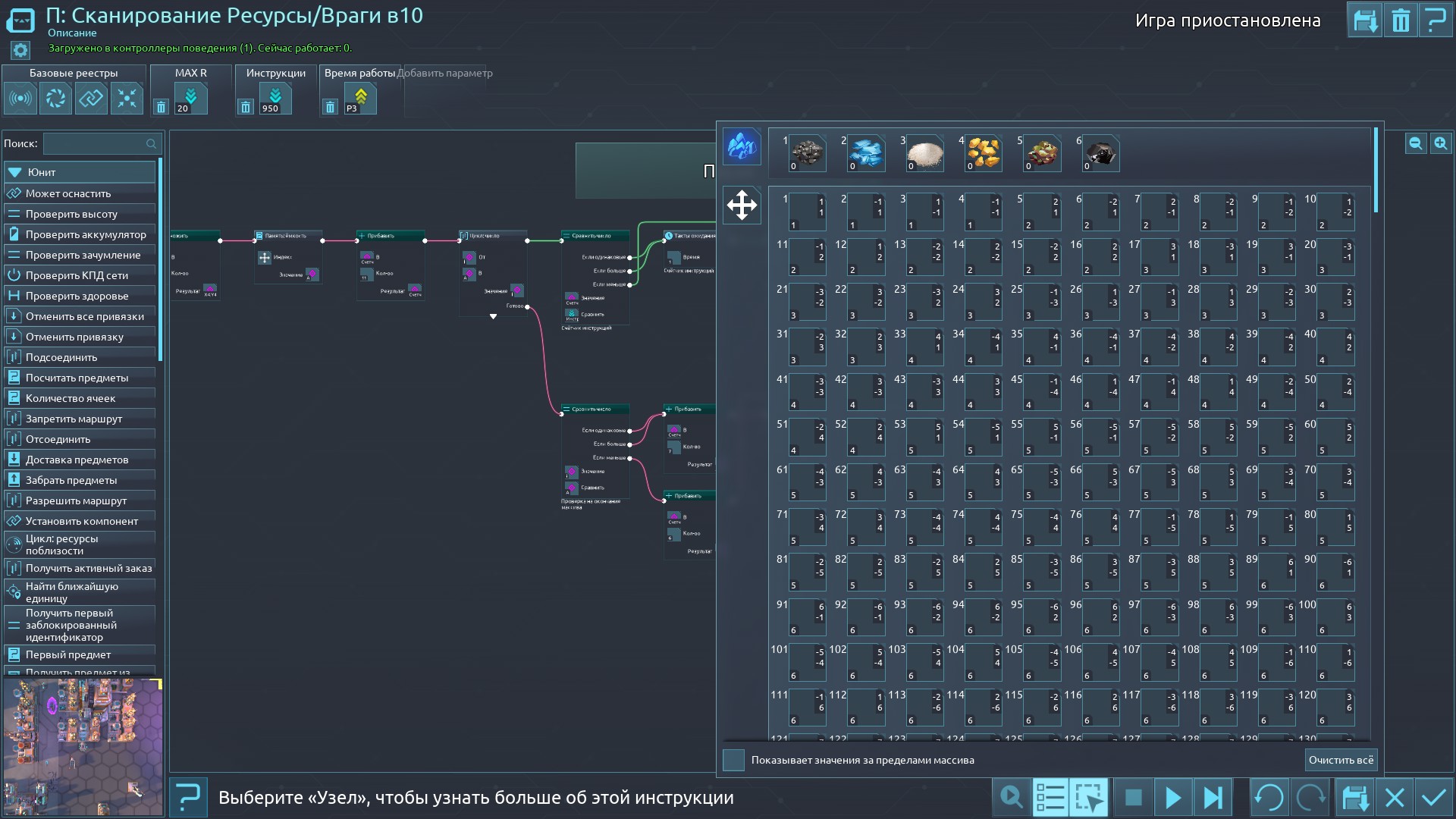Viewport: 1456px width, 819px height.
Task: Click the undo arrow icon
Action: 1269,798
